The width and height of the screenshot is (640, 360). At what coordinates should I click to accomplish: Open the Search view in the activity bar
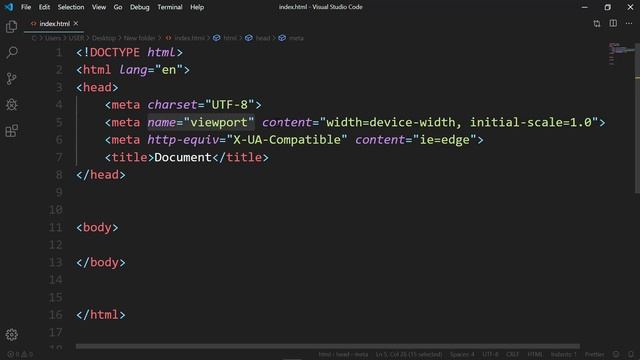(12, 52)
